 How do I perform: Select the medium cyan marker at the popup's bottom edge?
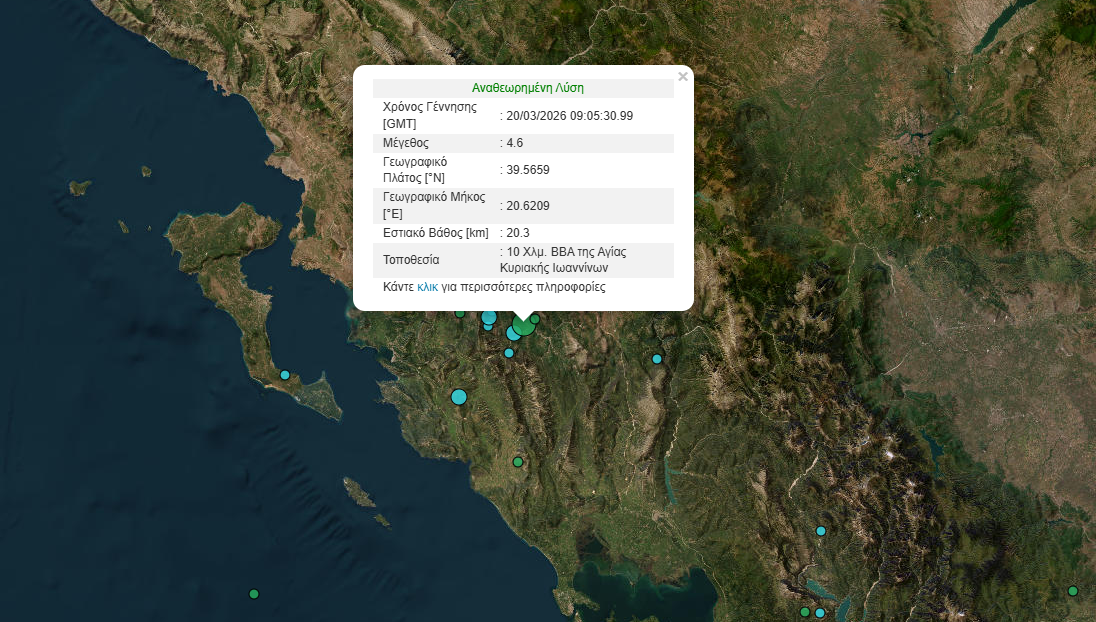click(489, 317)
